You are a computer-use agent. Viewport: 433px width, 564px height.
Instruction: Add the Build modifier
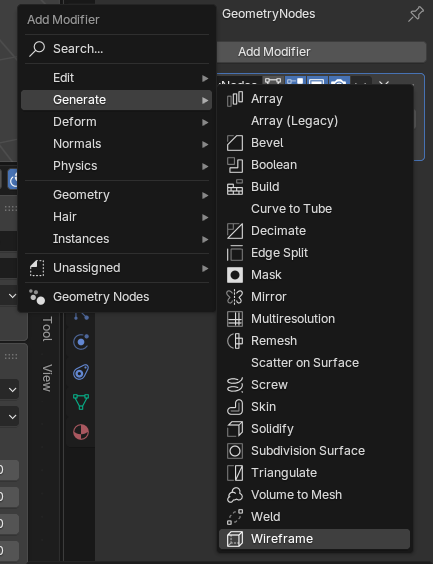pyautogui.click(x=314, y=187)
